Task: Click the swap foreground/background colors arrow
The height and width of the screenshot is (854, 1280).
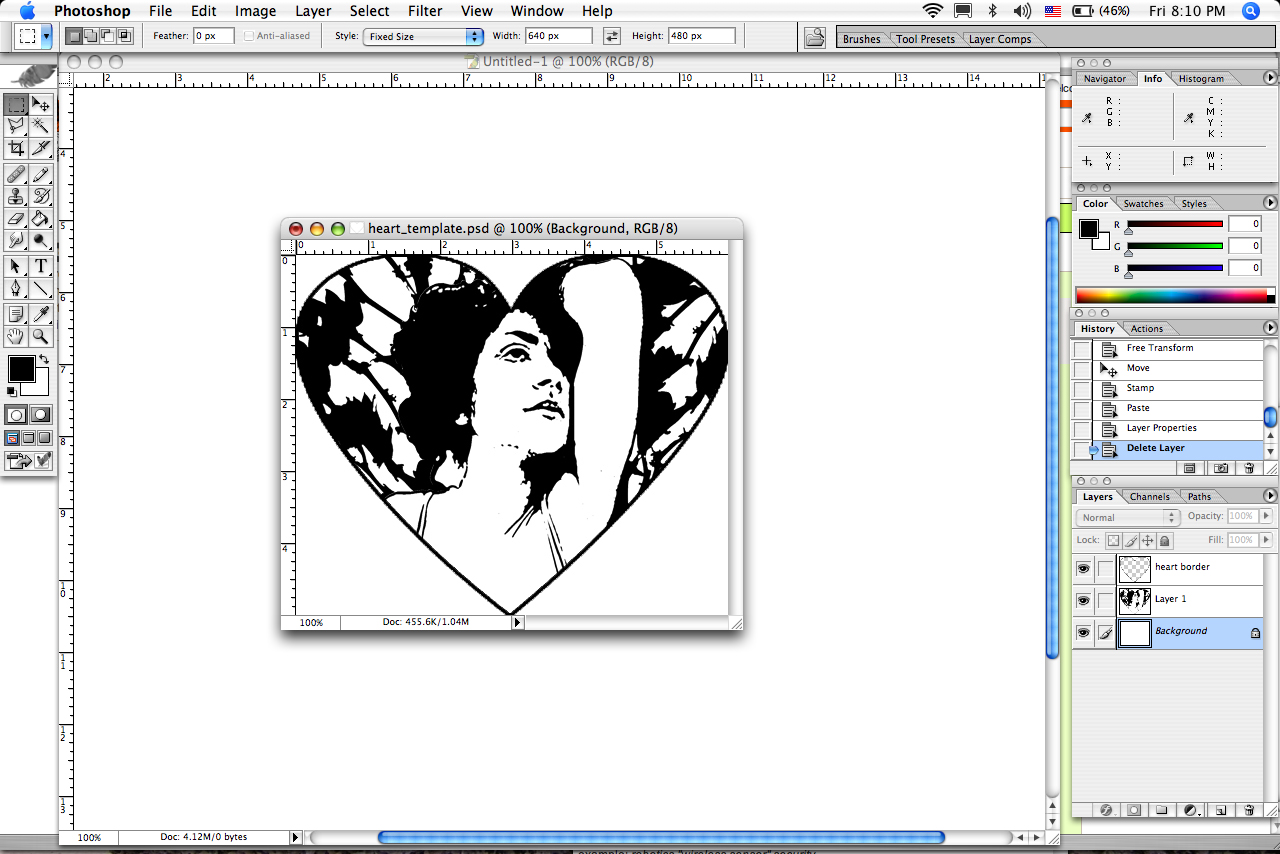Action: click(44, 360)
